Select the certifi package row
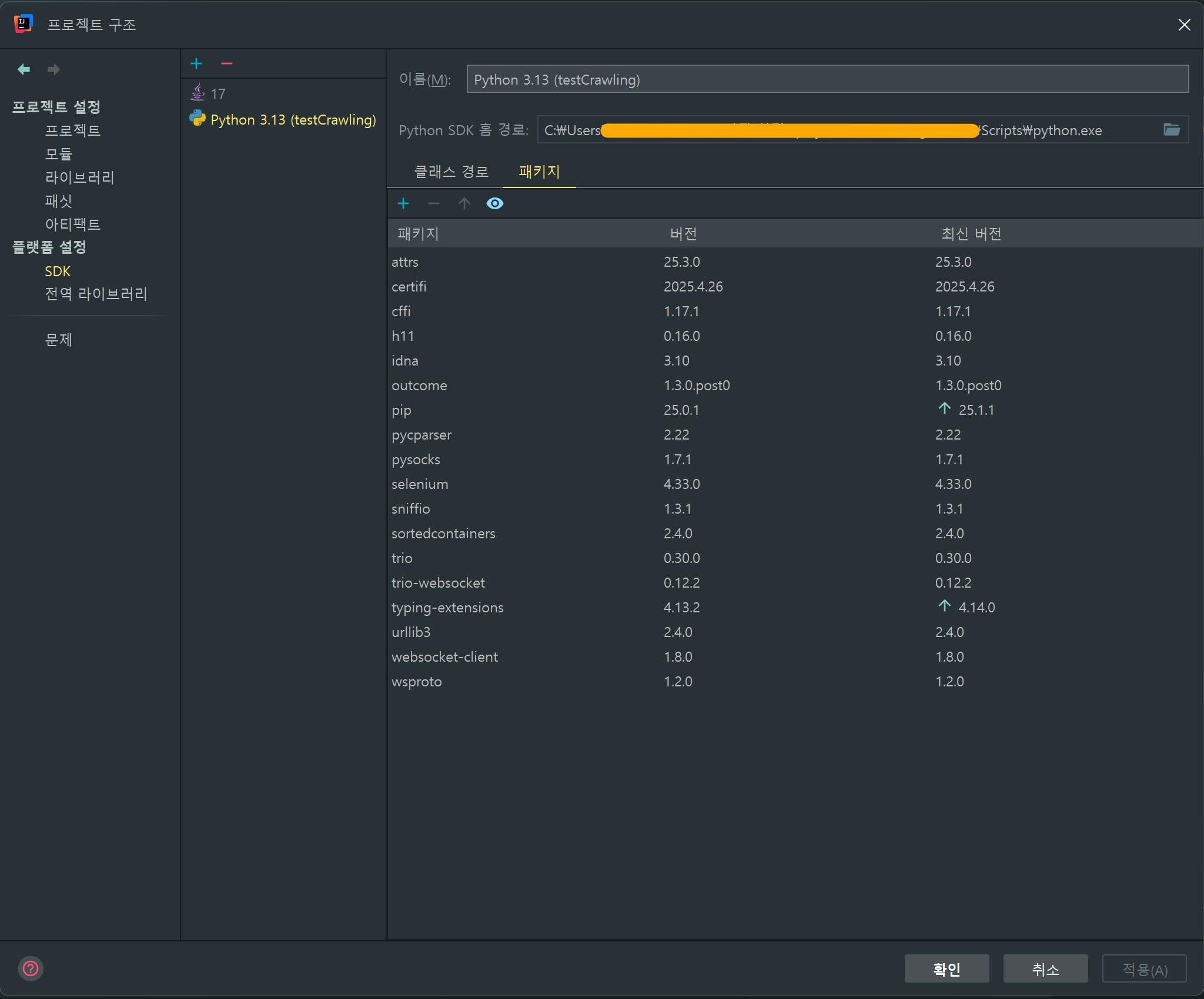 click(795, 287)
